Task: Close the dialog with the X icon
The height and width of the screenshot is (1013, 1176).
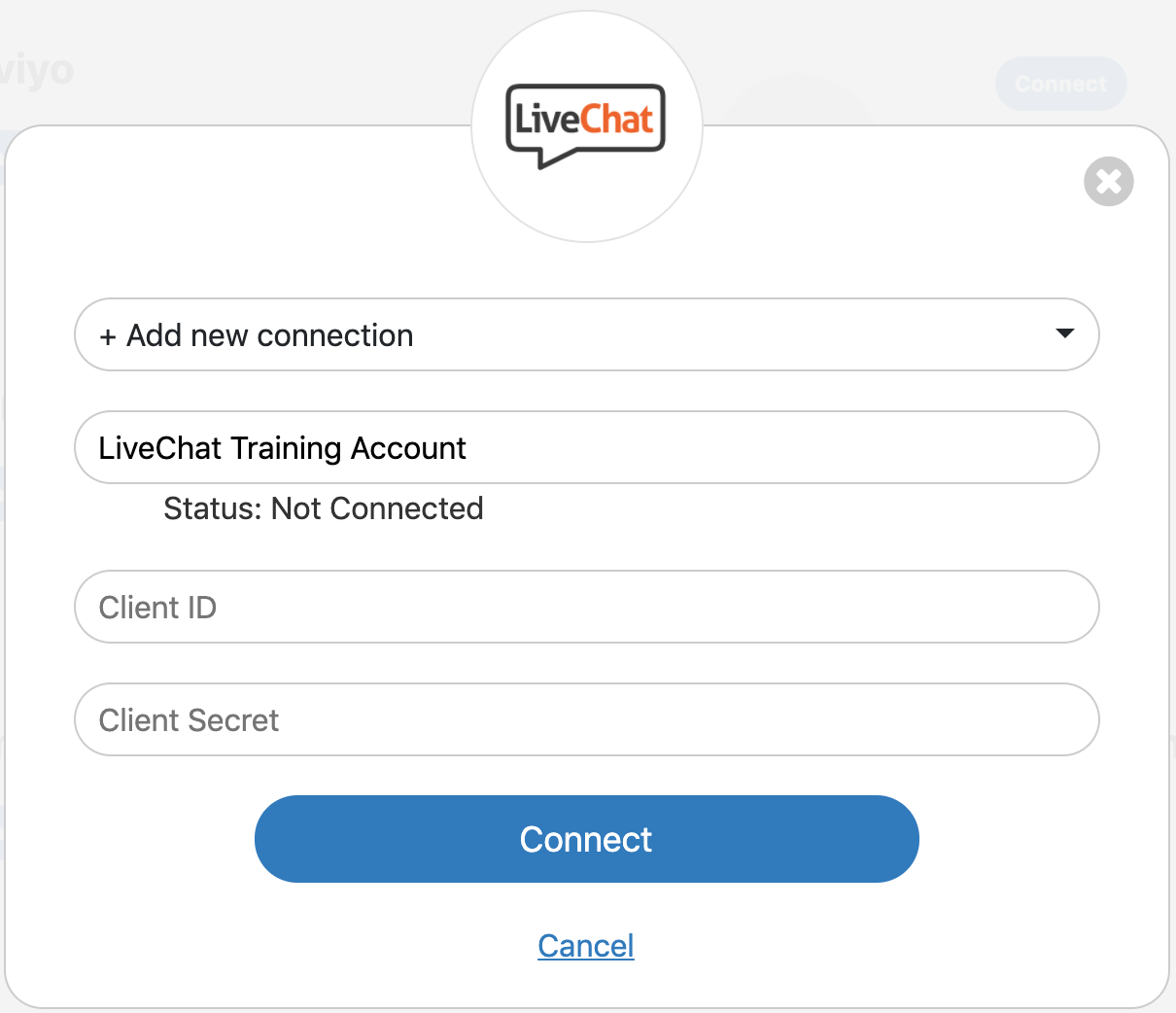Action: (1108, 182)
